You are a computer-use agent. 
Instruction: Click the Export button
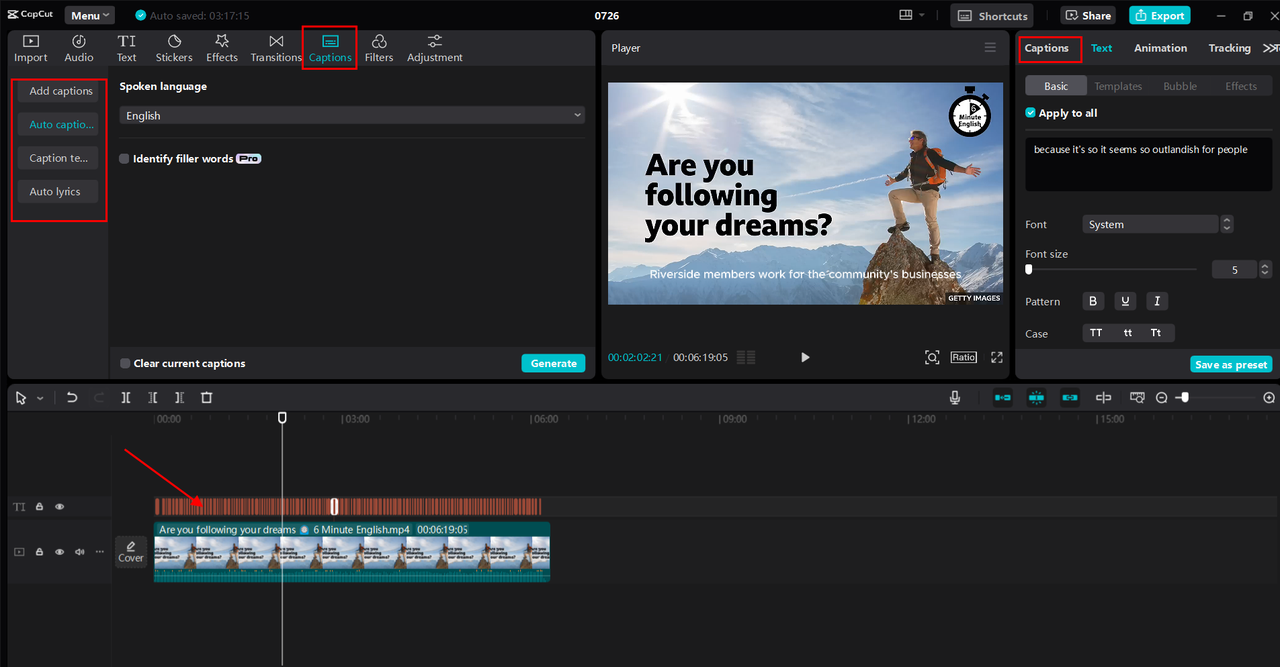point(1159,15)
